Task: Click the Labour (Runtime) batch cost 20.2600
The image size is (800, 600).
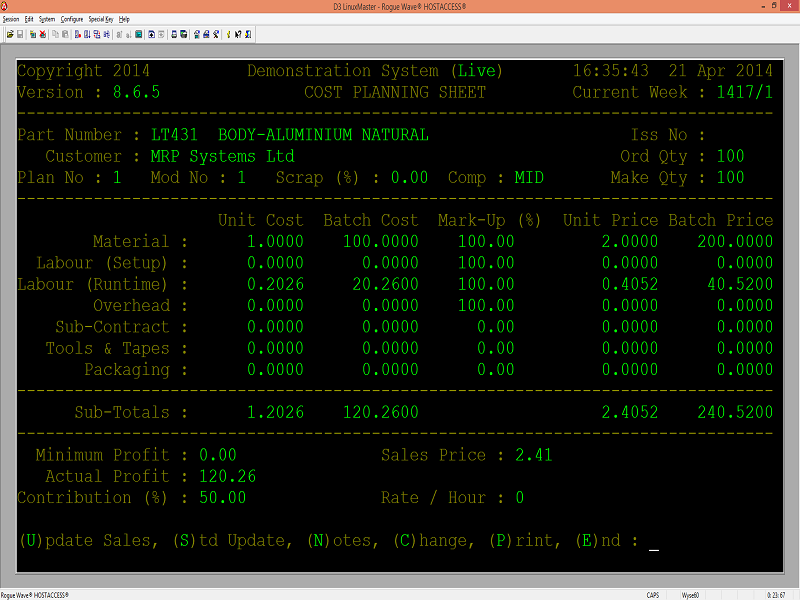Action: coord(386,284)
